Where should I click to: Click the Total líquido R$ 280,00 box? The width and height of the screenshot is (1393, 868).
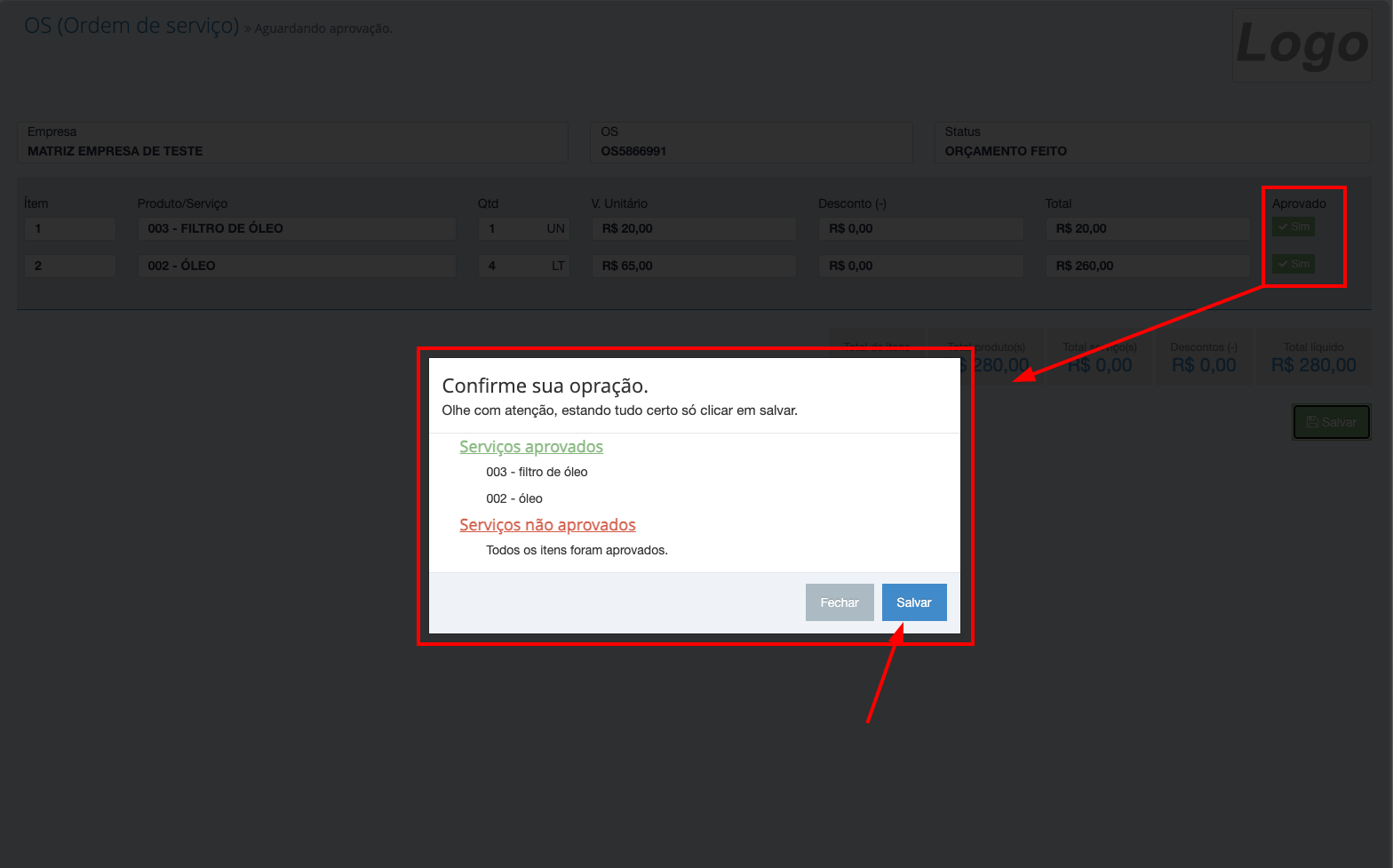1313,357
